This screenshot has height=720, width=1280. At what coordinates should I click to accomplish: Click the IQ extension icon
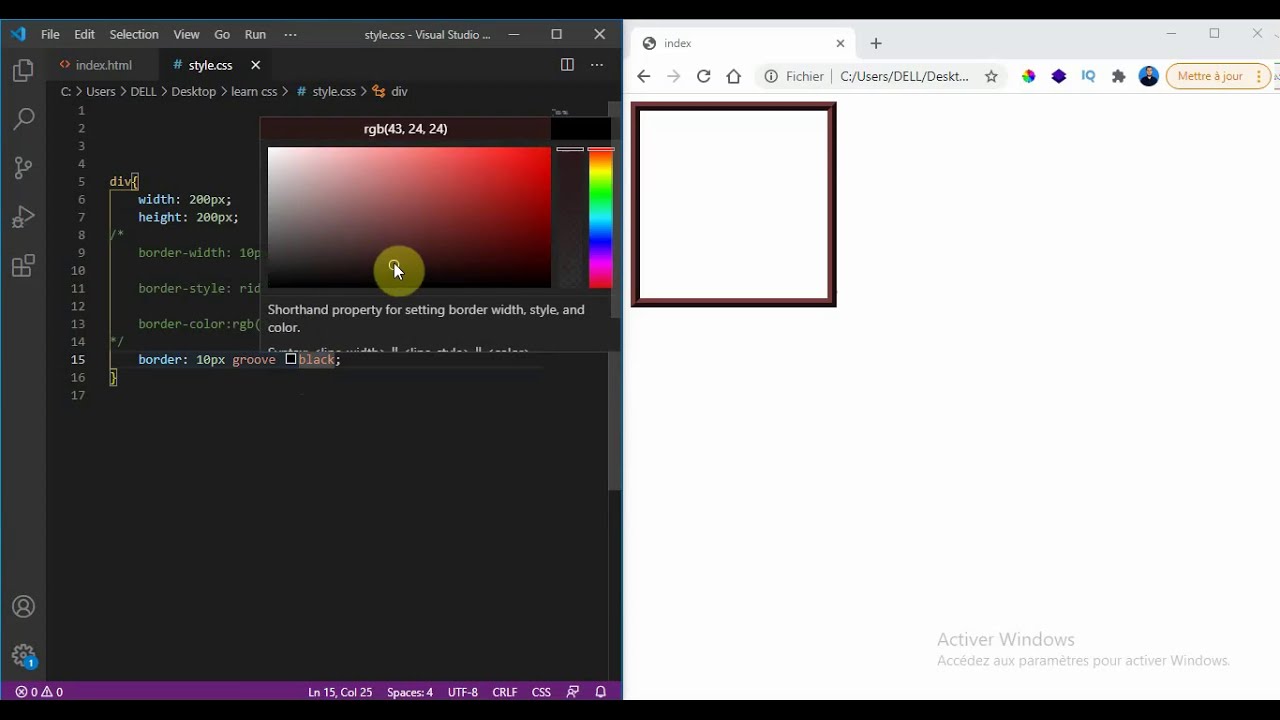(x=1089, y=76)
